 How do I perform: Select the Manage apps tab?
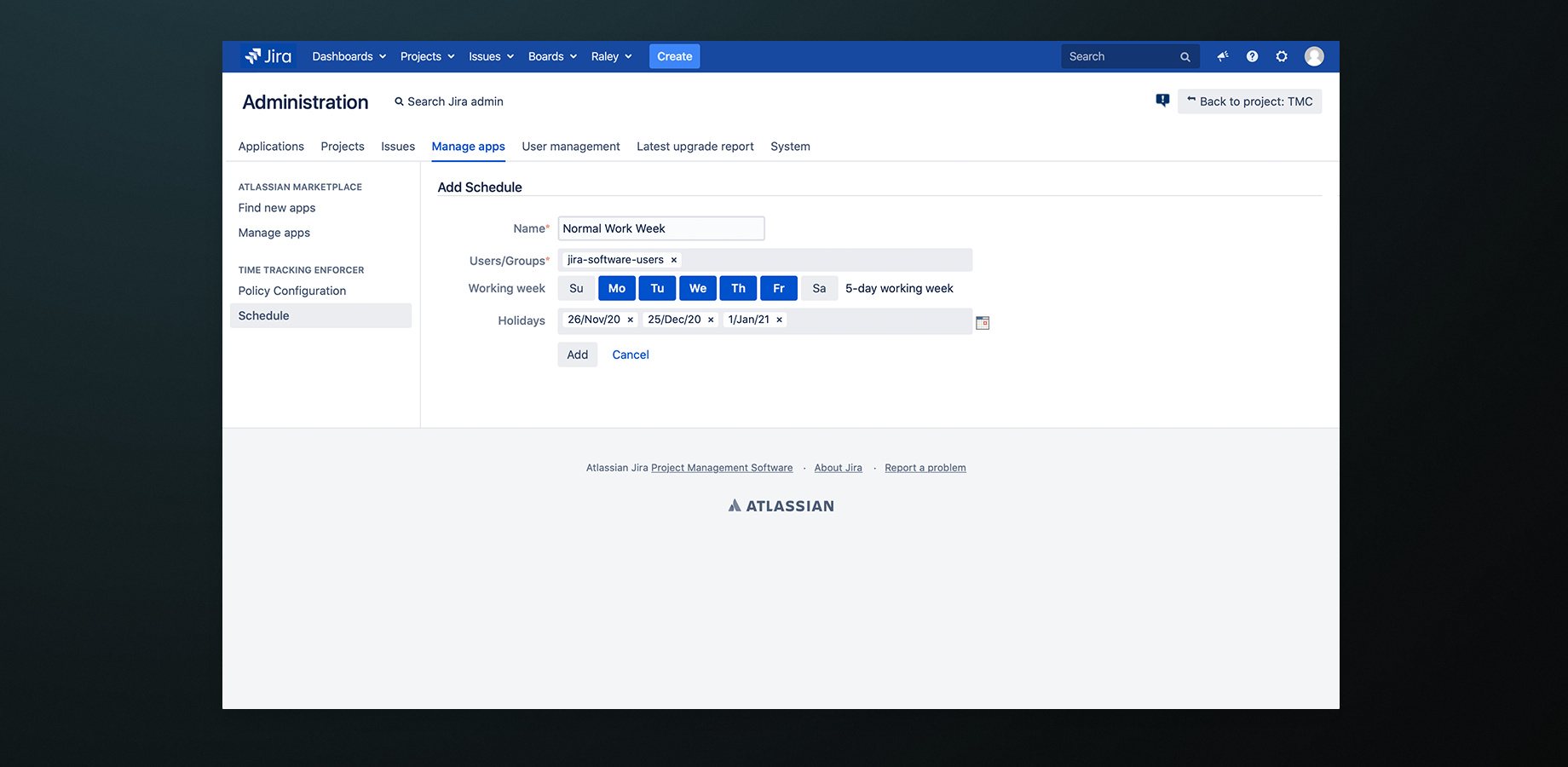(x=468, y=147)
